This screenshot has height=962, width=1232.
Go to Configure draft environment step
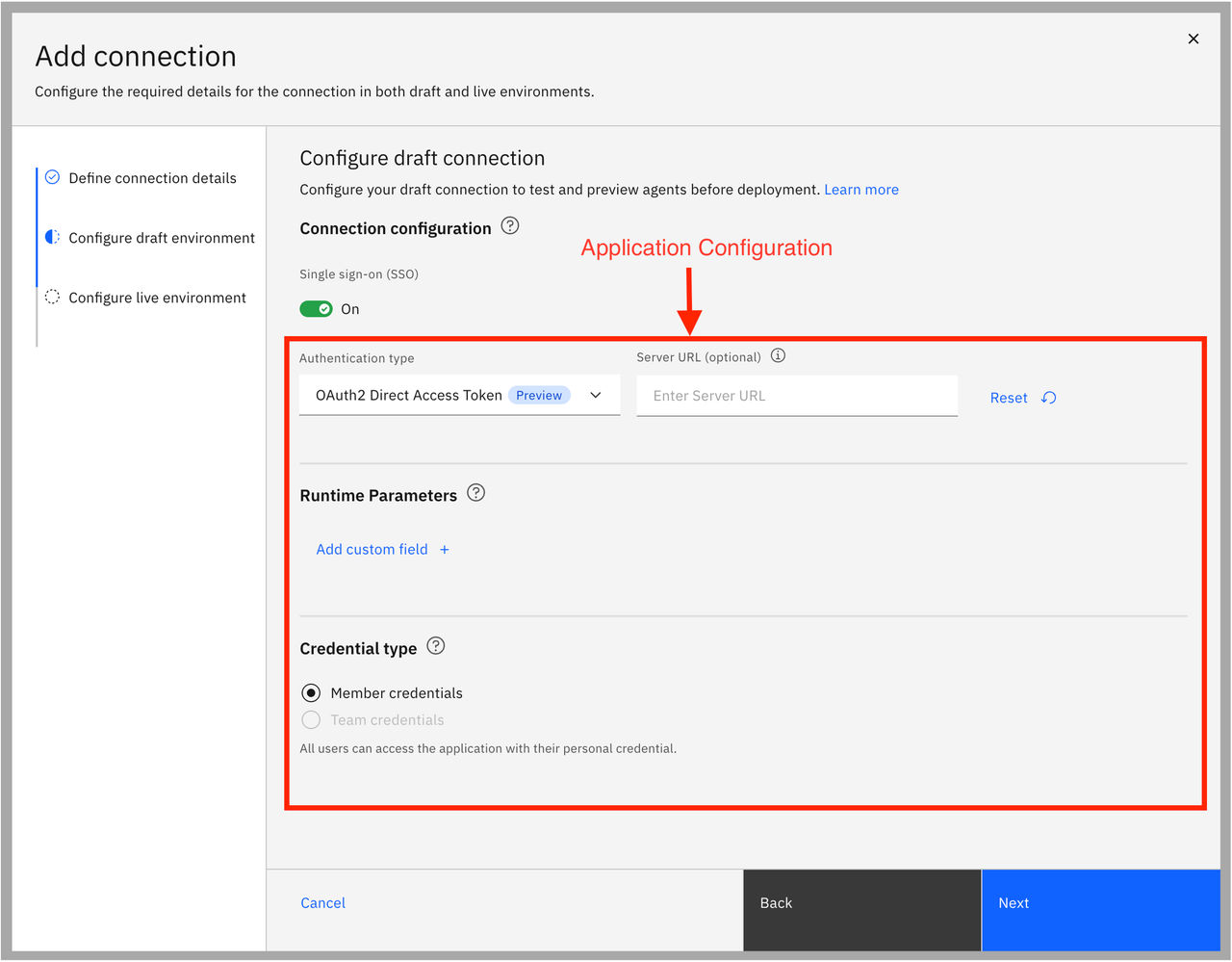[162, 238]
